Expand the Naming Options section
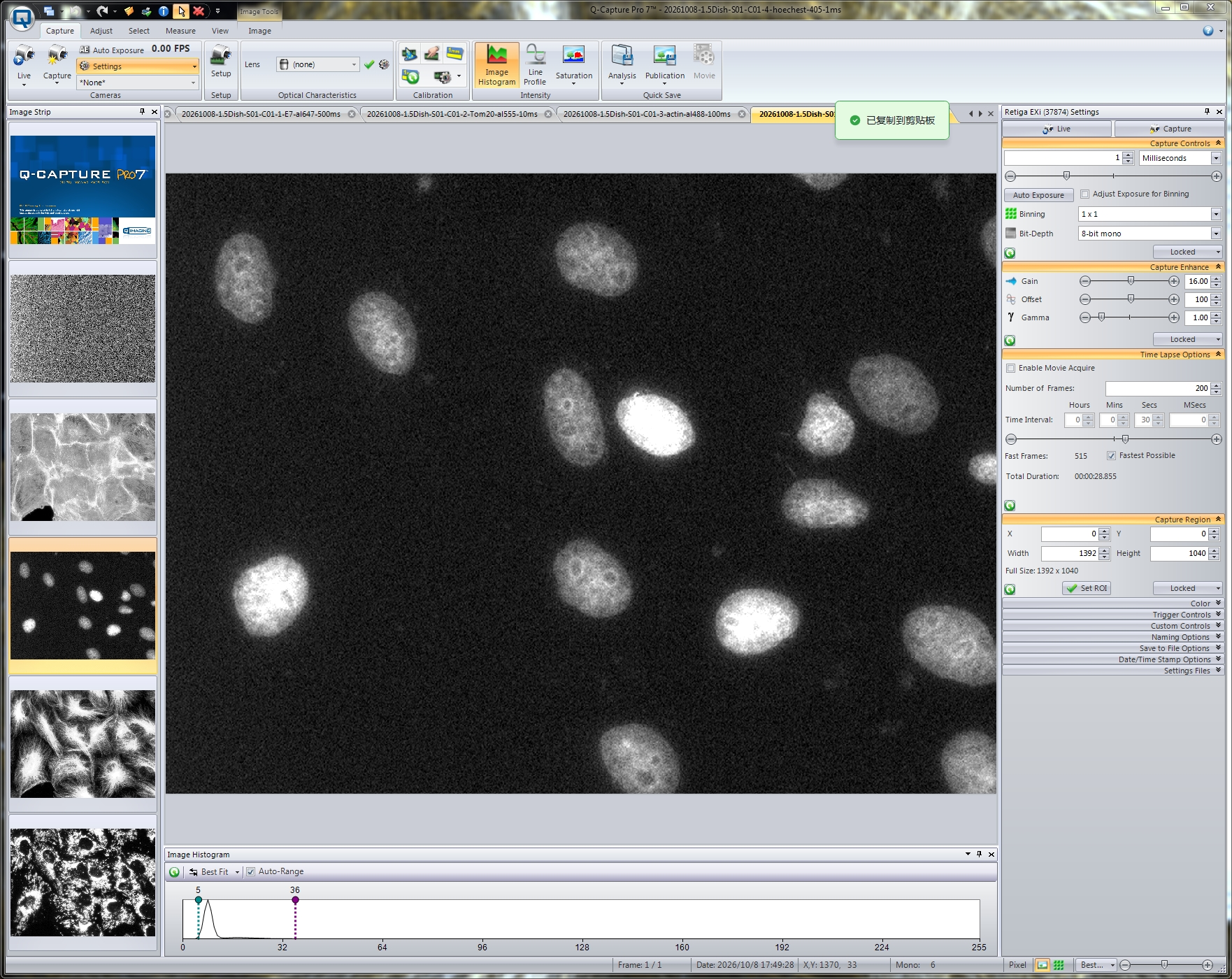 [1112, 637]
